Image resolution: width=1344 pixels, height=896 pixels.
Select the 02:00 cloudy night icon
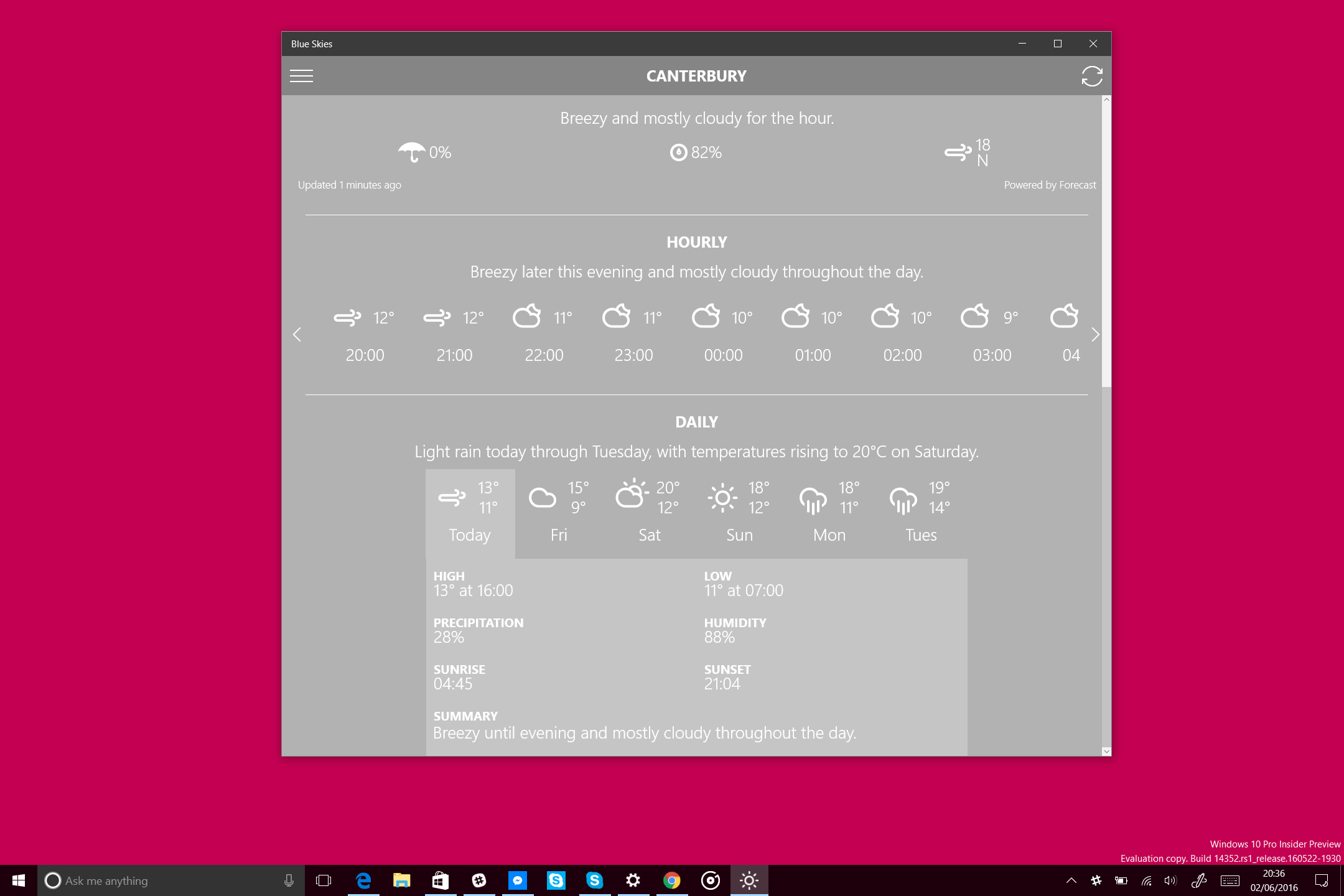click(x=885, y=316)
